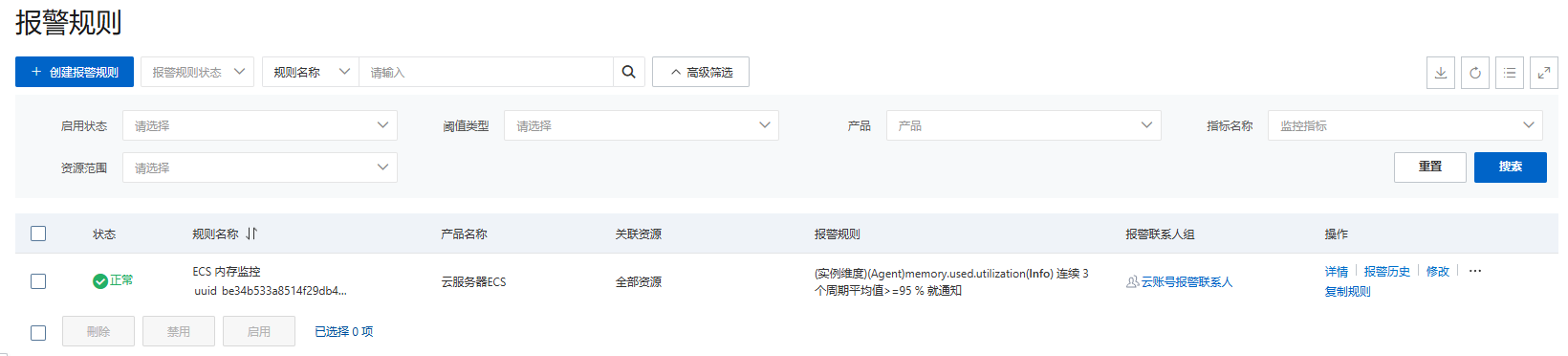
Task: Click the 复制规则 link
Action: [1348, 292]
